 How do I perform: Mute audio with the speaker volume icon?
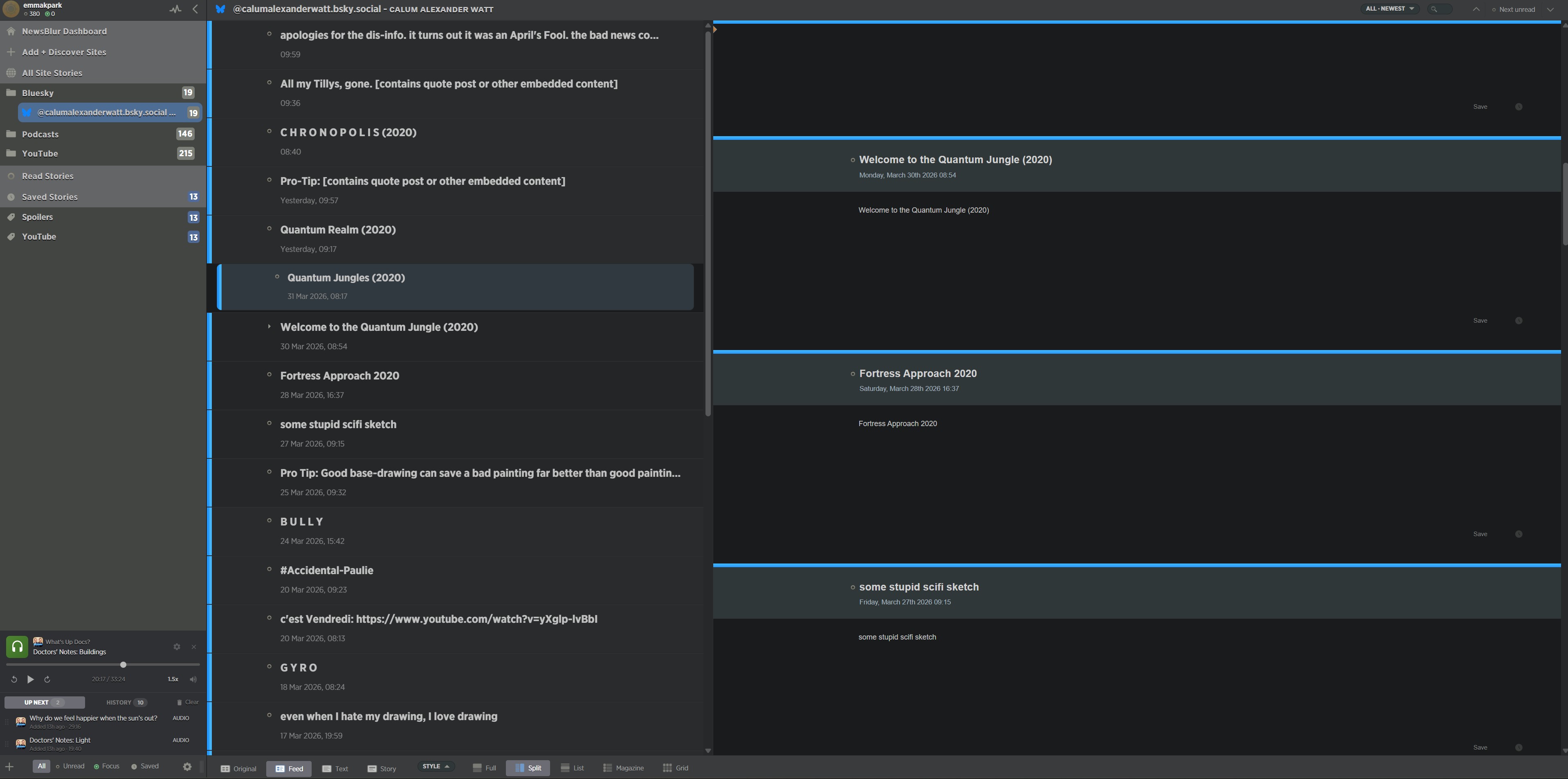tap(193, 679)
